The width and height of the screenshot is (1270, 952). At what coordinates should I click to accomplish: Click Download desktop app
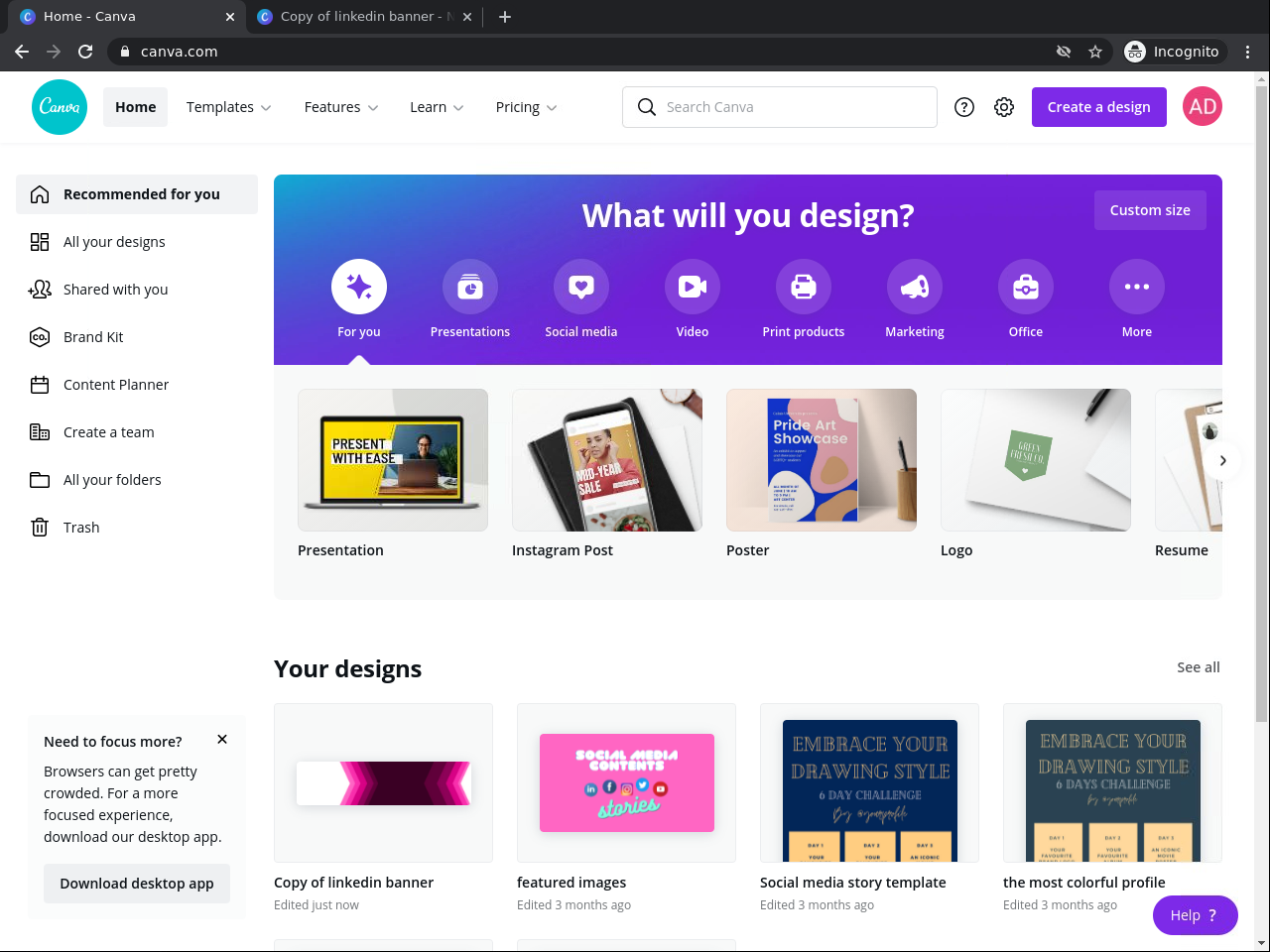[x=137, y=884]
